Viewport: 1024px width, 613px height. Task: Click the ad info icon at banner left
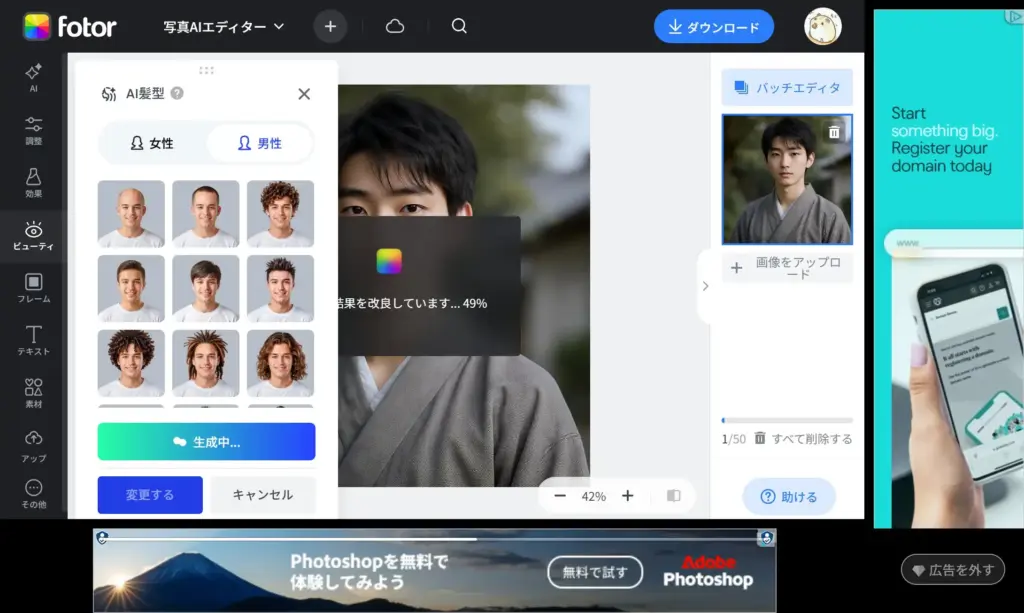click(102, 537)
